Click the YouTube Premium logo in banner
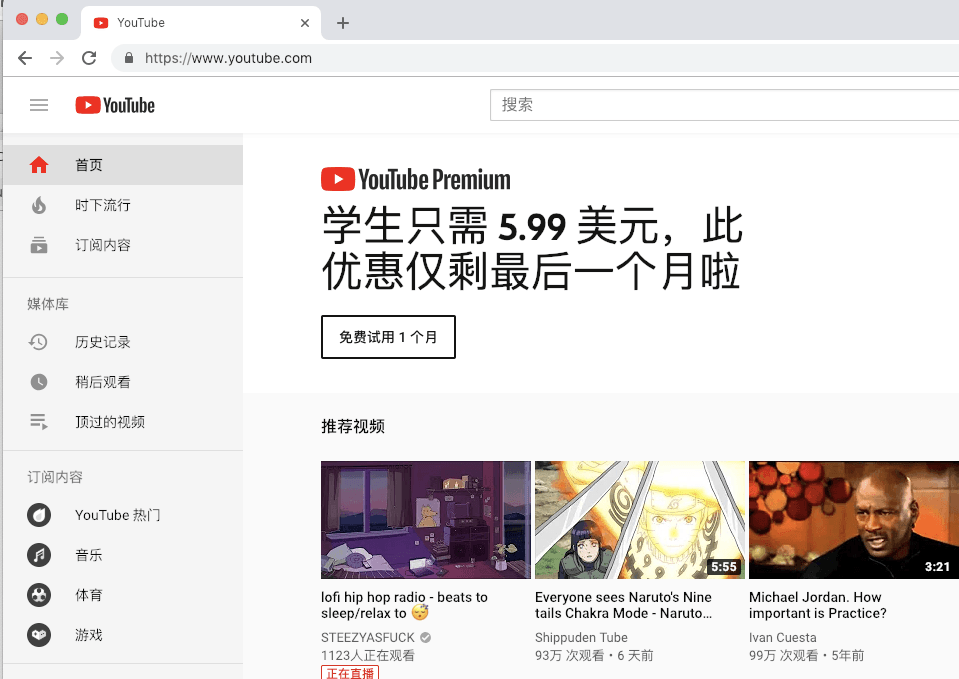959x679 pixels. tap(416, 180)
